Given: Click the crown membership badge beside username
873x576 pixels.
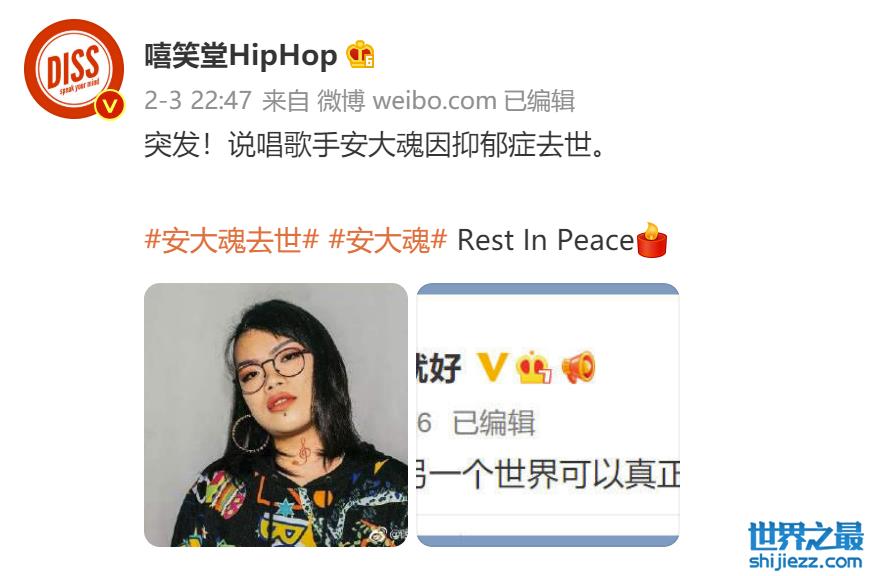Looking at the screenshot, I should pyautogui.click(x=360, y=55).
